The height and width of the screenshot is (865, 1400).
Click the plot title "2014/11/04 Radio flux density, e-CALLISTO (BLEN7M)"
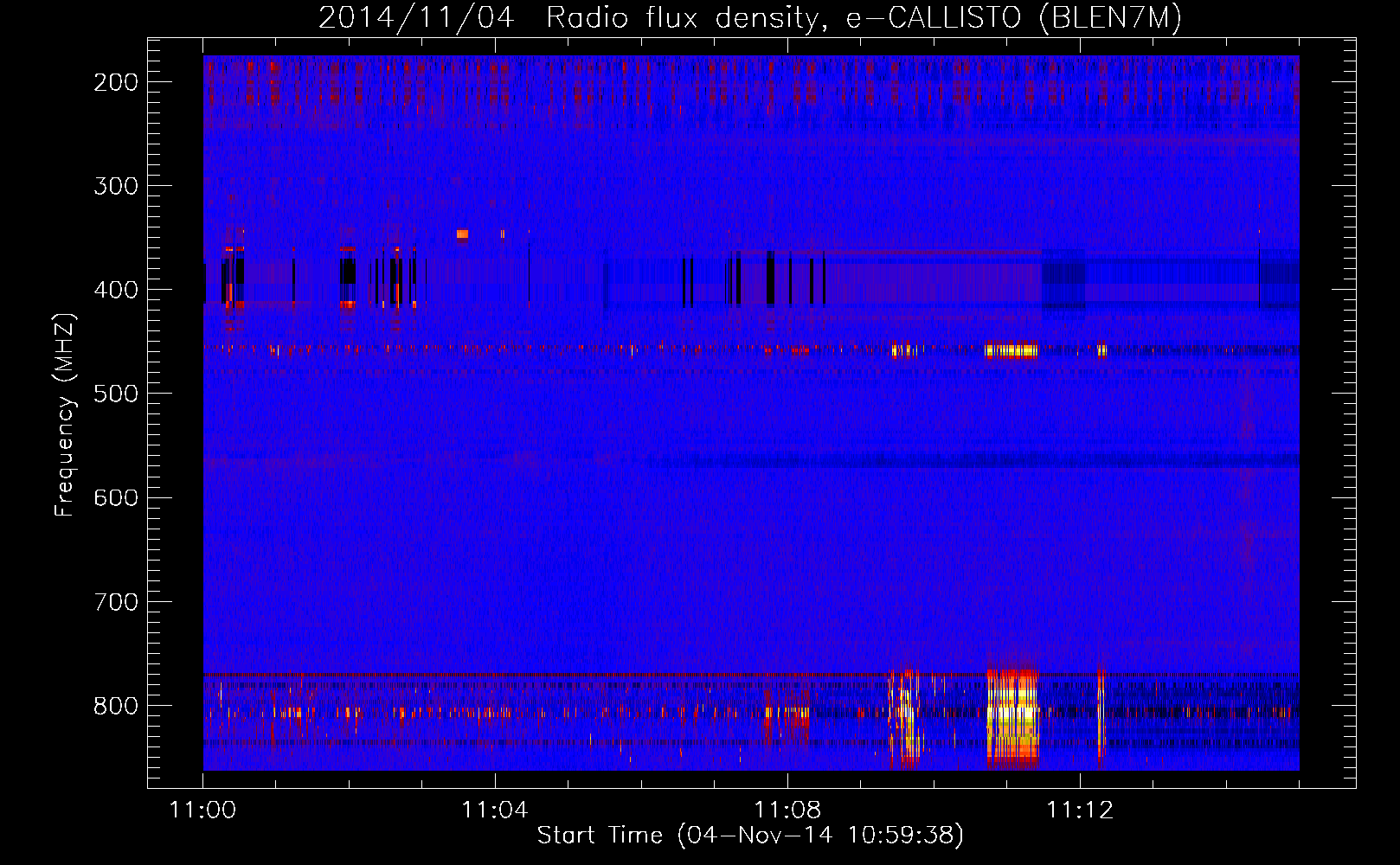click(749, 18)
